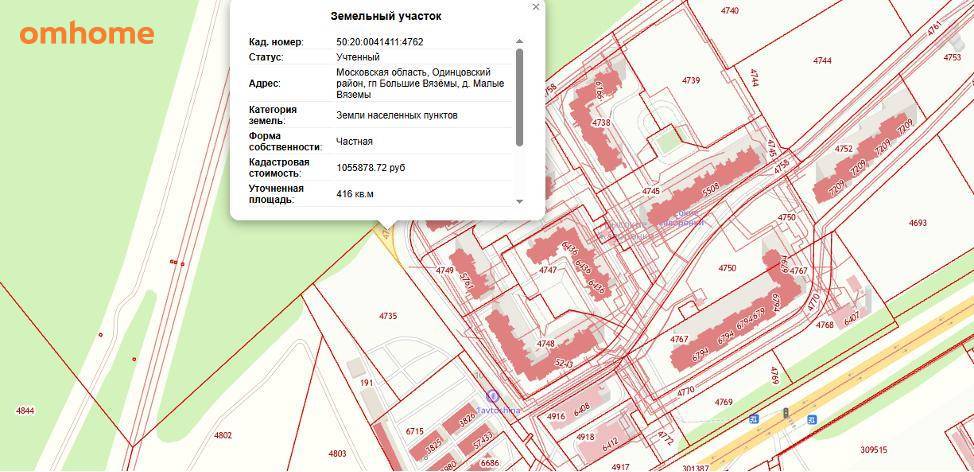Screen dimensions: 974x472
Task: Click the left bus stop icon on road
Action: tap(755, 419)
